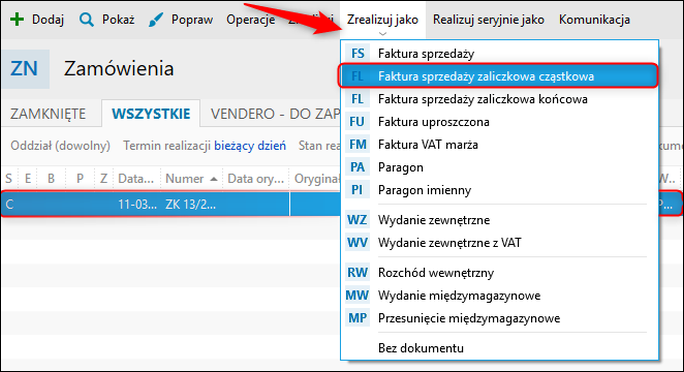
Task: Select Faktura uproszczona entry
Action: click(x=499, y=122)
